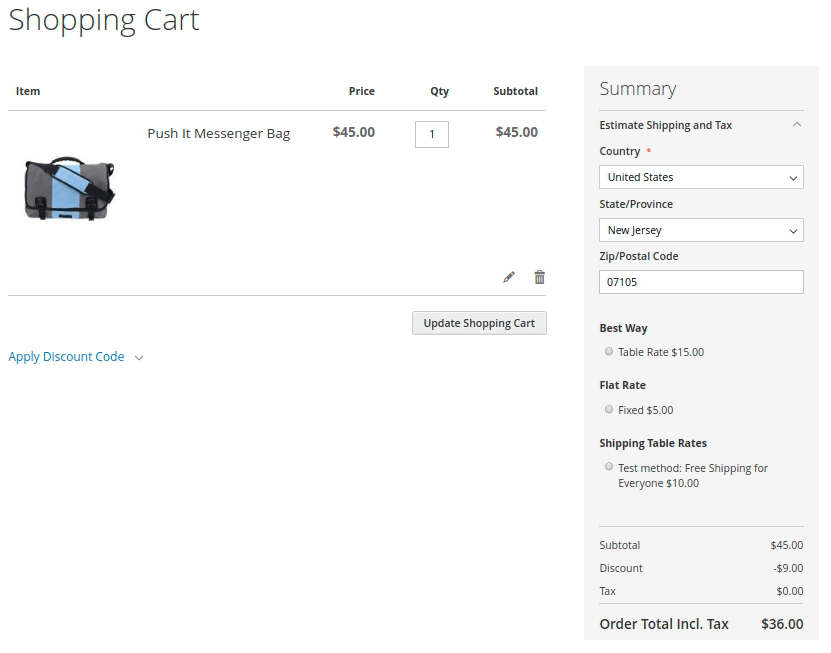Image resolution: width=831 pixels, height=653 pixels.
Task: Click the pencil edit icon for the item
Action: click(509, 277)
